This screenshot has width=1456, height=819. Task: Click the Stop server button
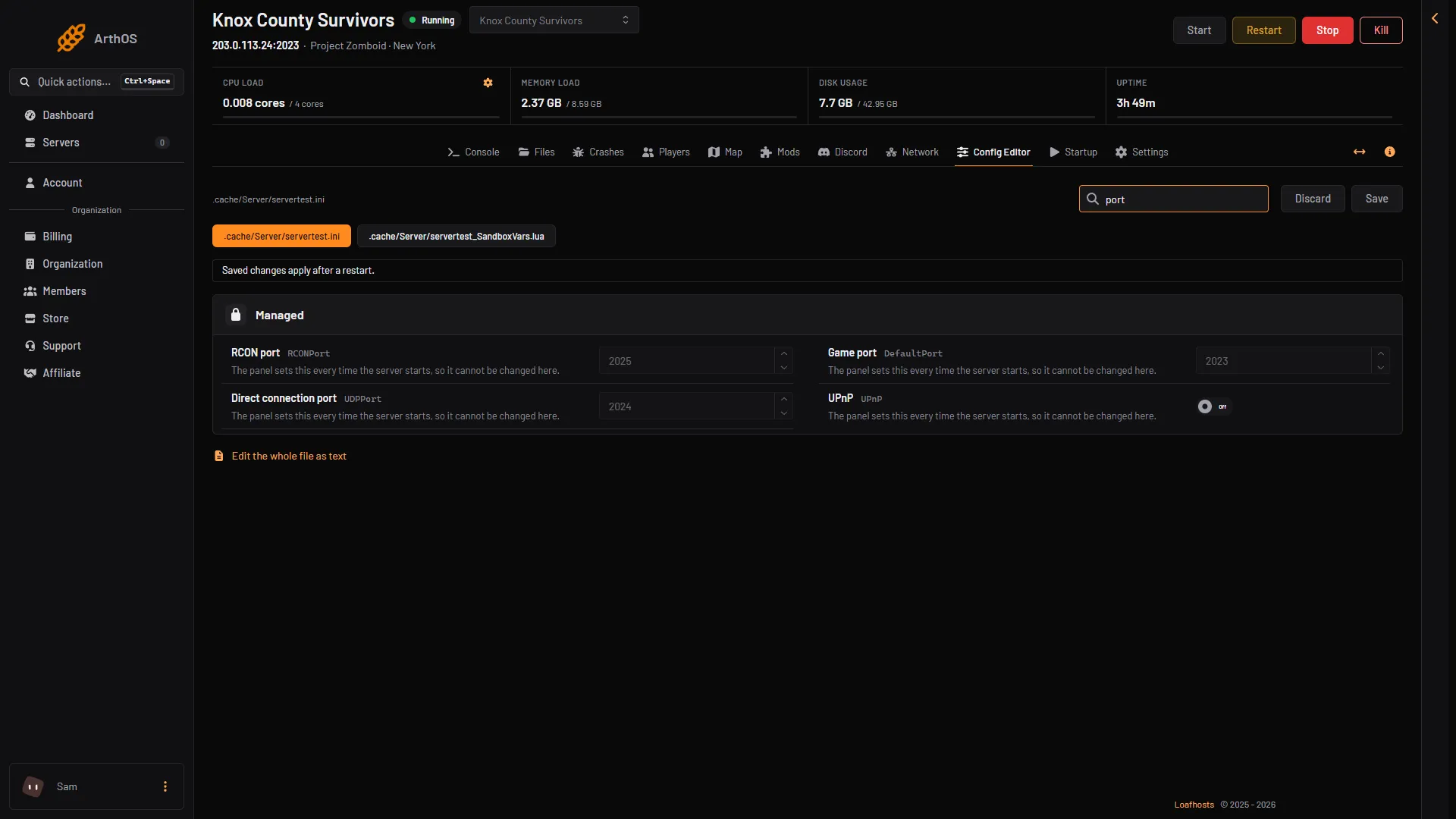1327,30
